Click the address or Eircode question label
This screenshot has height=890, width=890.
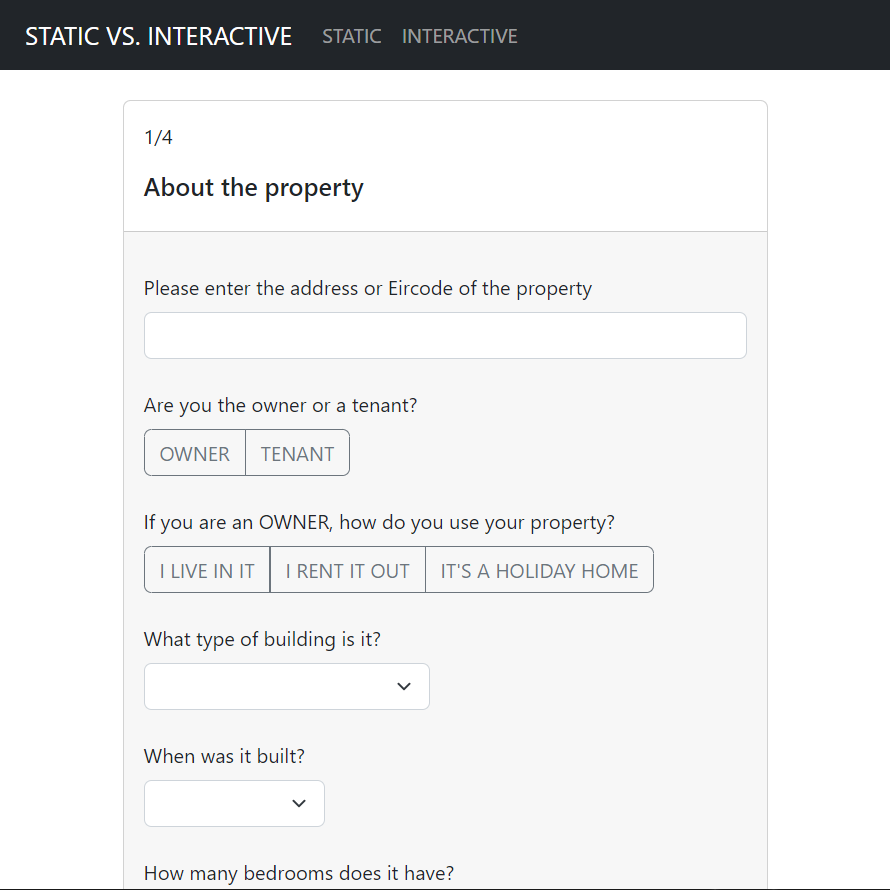click(x=368, y=289)
